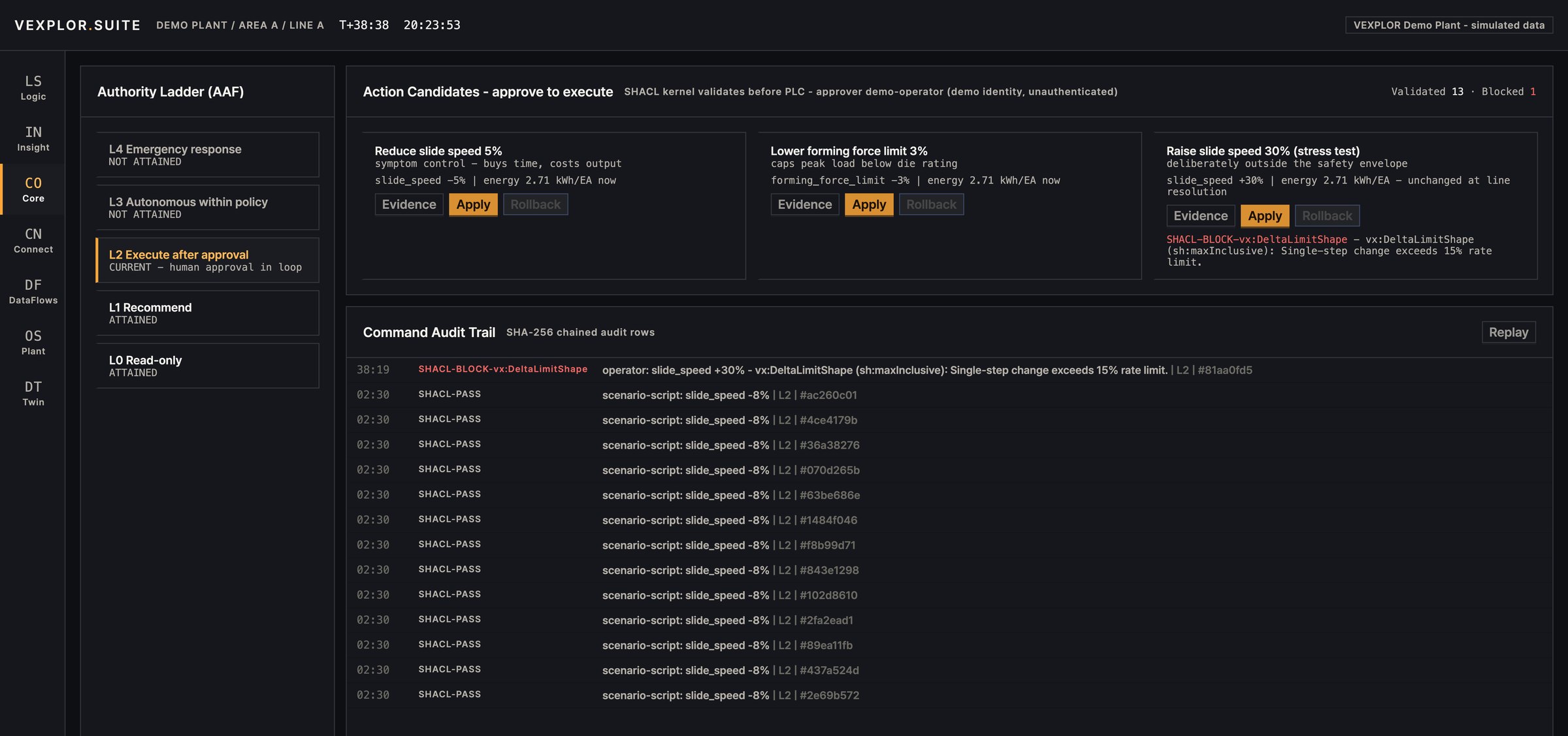The width and height of the screenshot is (1568, 736).
Task: Open the DT Twin sidebar module
Action: tap(33, 393)
